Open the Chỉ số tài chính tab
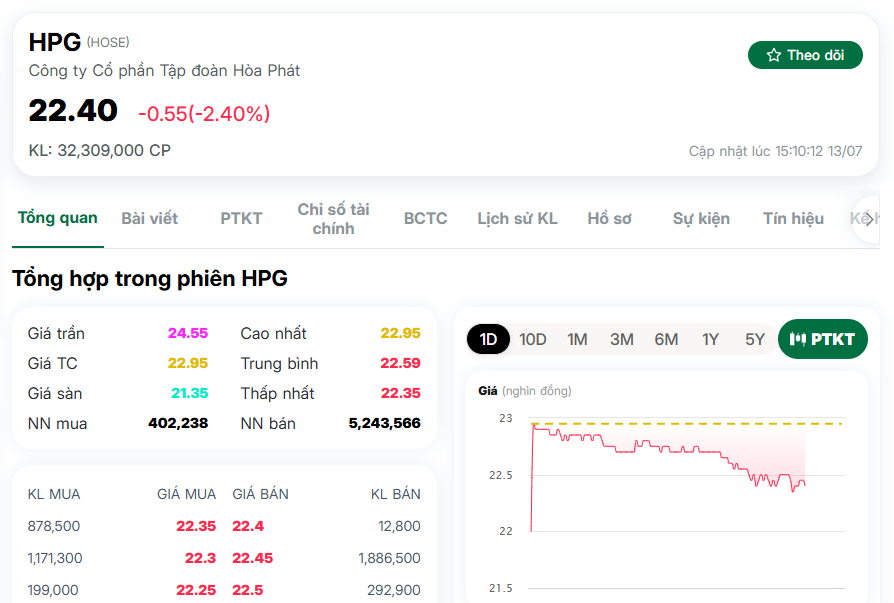 (334, 218)
